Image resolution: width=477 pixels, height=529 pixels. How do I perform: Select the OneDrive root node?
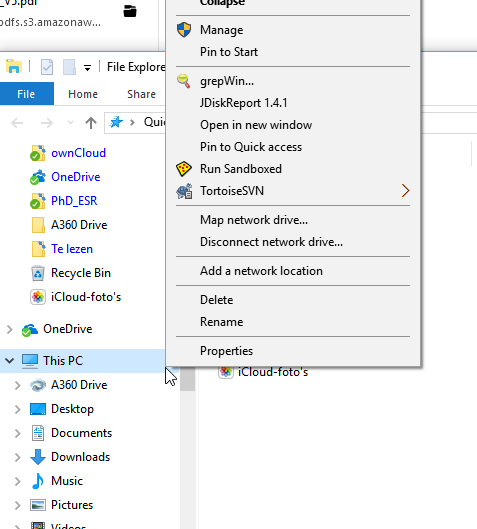67,329
